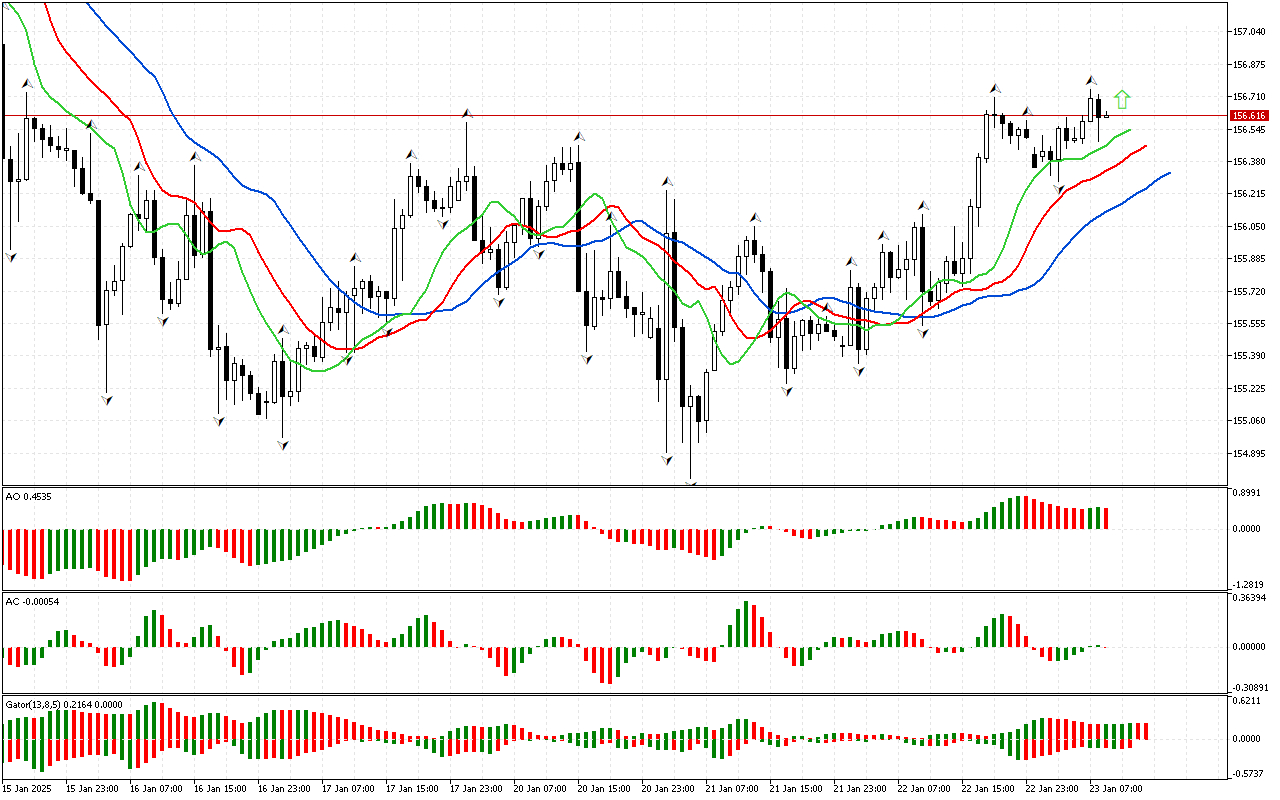Screen dimensions: 1280x800
Task: Click price level 157.040 on the axis
Action: [1250, 32]
